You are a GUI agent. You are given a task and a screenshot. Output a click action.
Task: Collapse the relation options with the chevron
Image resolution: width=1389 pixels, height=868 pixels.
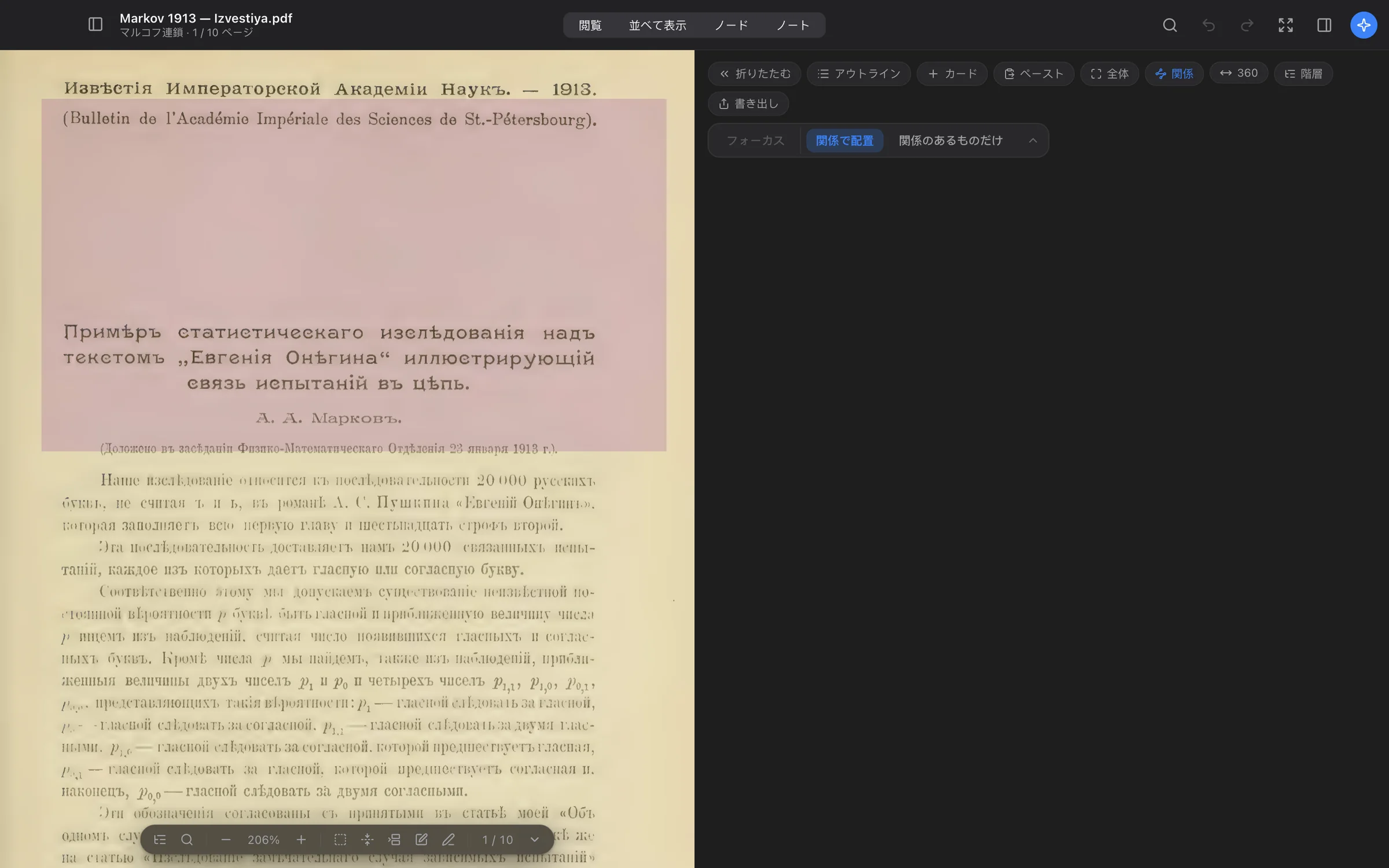[1032, 141]
